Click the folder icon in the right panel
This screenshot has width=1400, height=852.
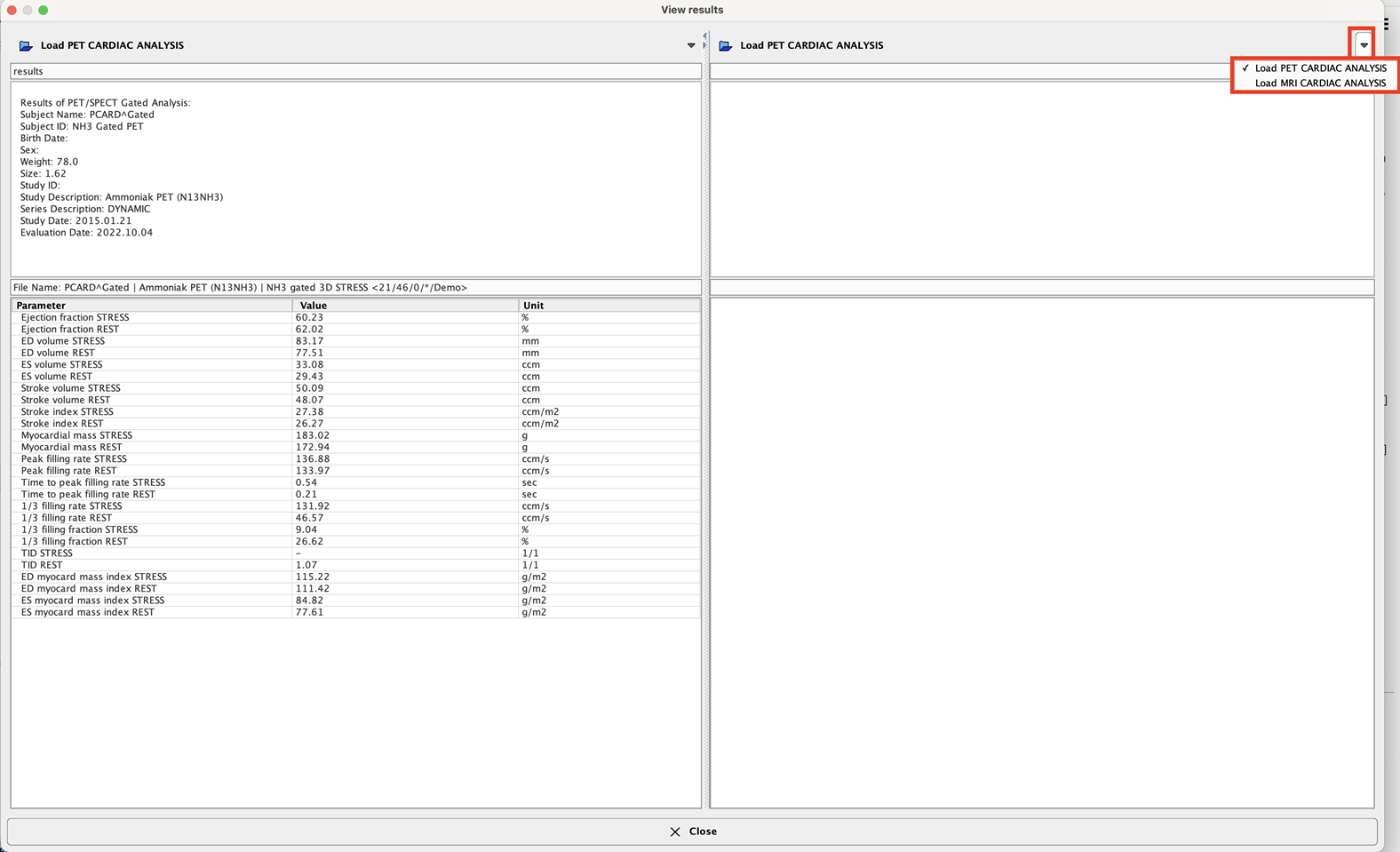(726, 45)
